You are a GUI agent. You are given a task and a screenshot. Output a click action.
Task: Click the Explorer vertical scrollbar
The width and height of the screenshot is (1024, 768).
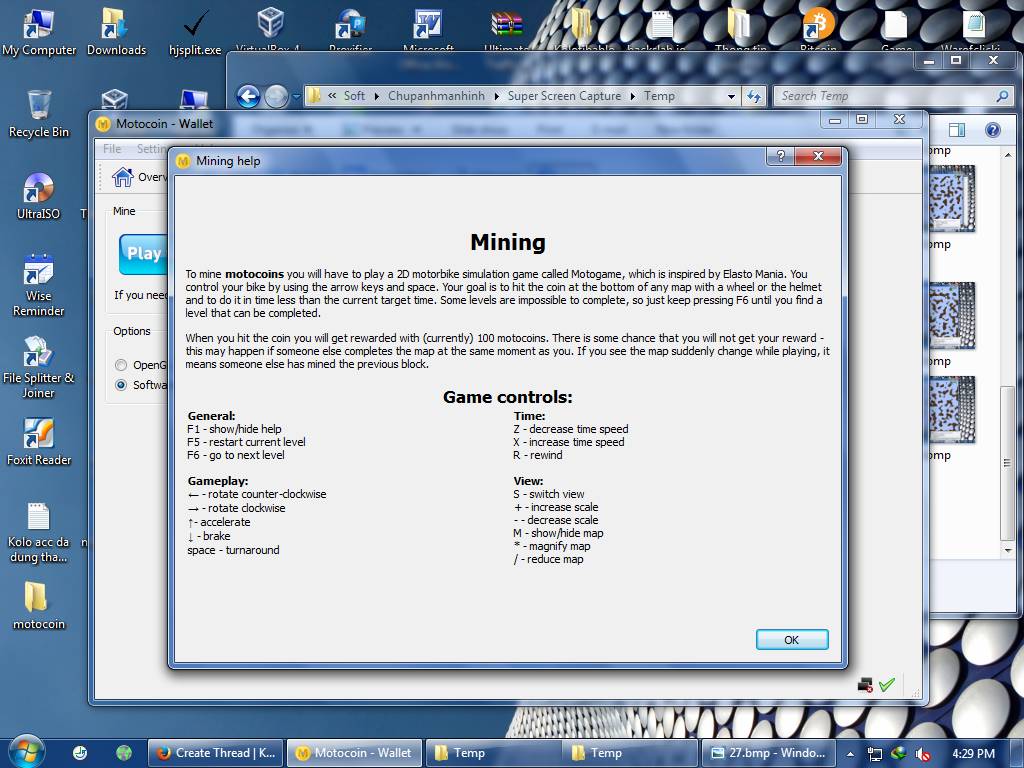[x=1007, y=462]
